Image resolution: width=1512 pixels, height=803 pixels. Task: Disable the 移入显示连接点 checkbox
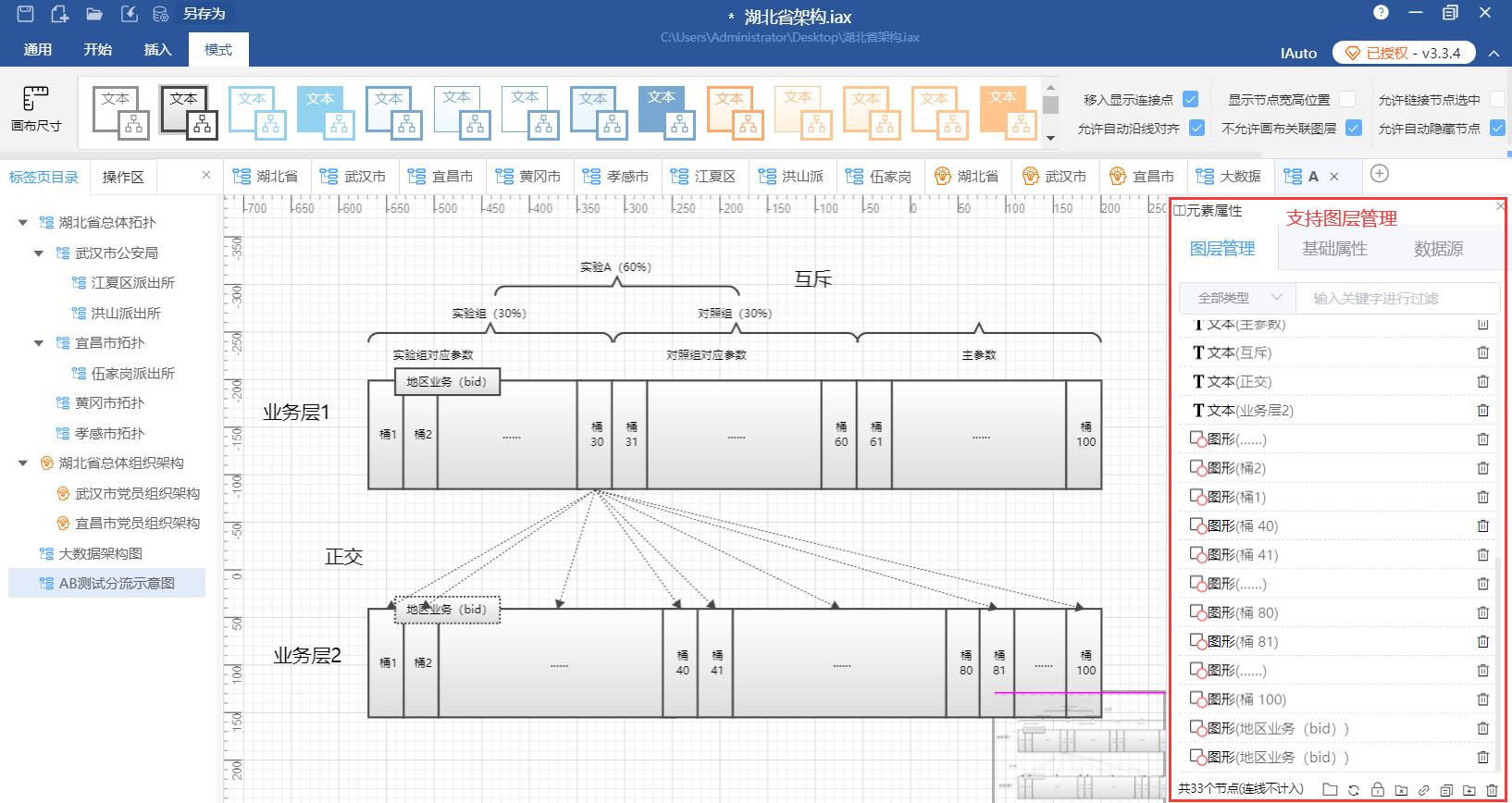click(x=1191, y=99)
